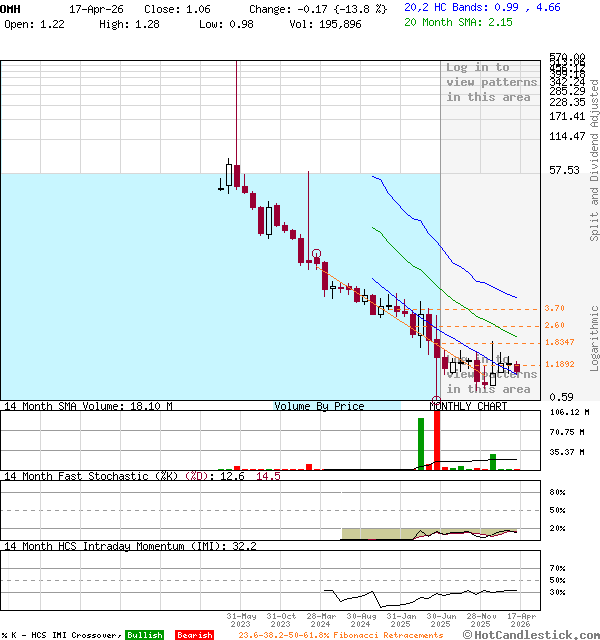Viewport: 600px width, 640px height.
Task: Click the circle marker on the 2024 candlestick
Action: (x=317, y=255)
